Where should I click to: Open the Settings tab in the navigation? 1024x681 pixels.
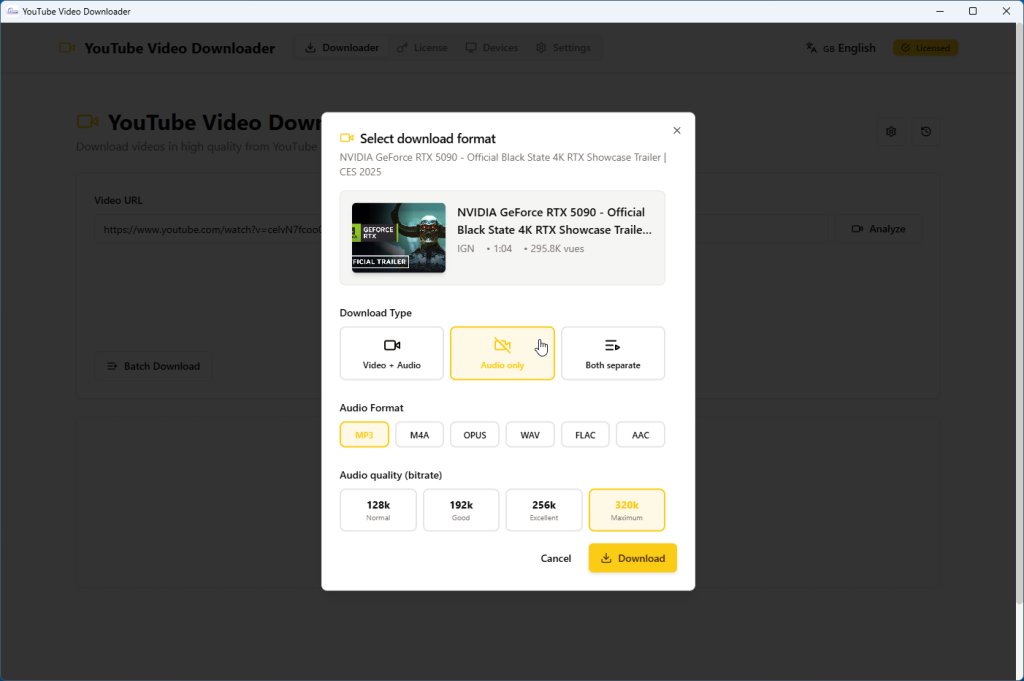pos(565,47)
